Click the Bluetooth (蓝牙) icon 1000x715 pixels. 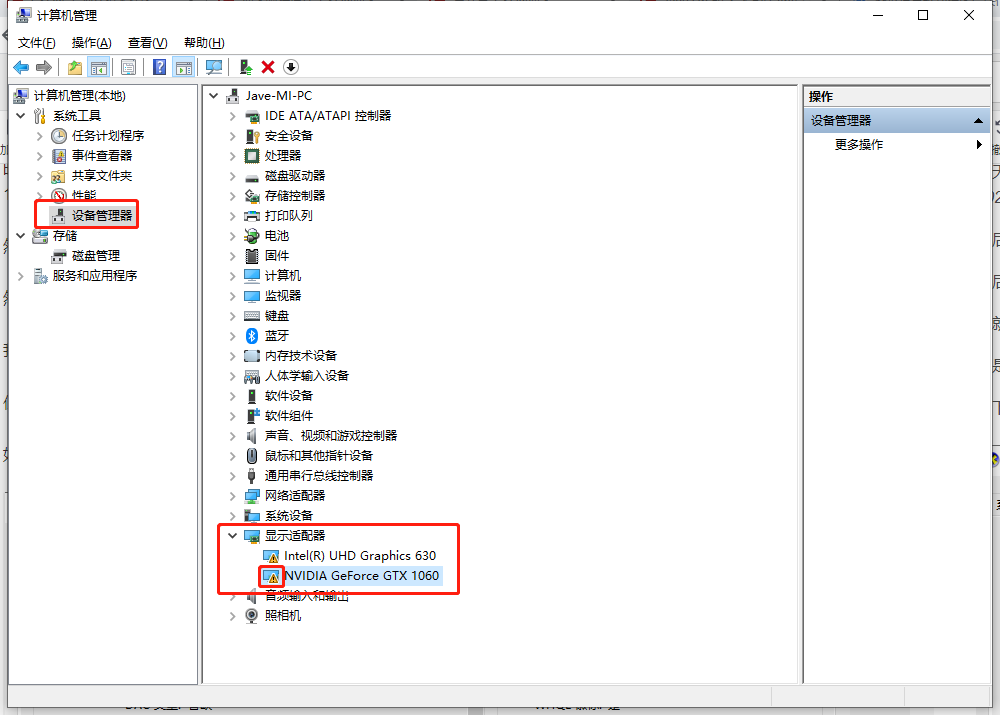pos(252,335)
